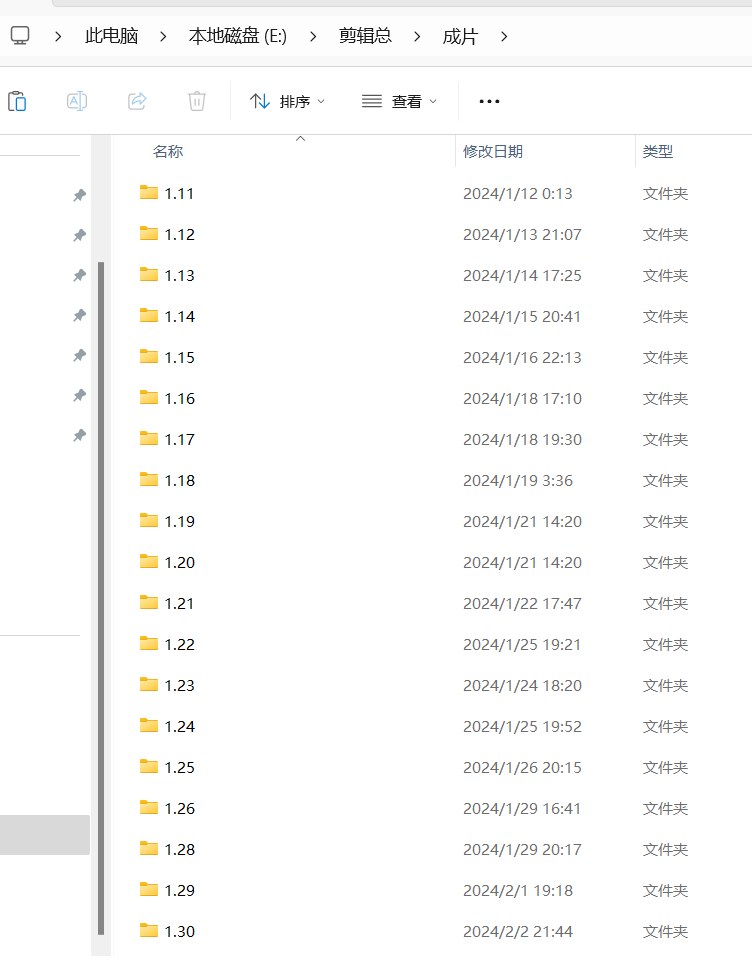Click the date 2024/1/12 0:13
Viewport: 752px width, 969px height.
[518, 193]
